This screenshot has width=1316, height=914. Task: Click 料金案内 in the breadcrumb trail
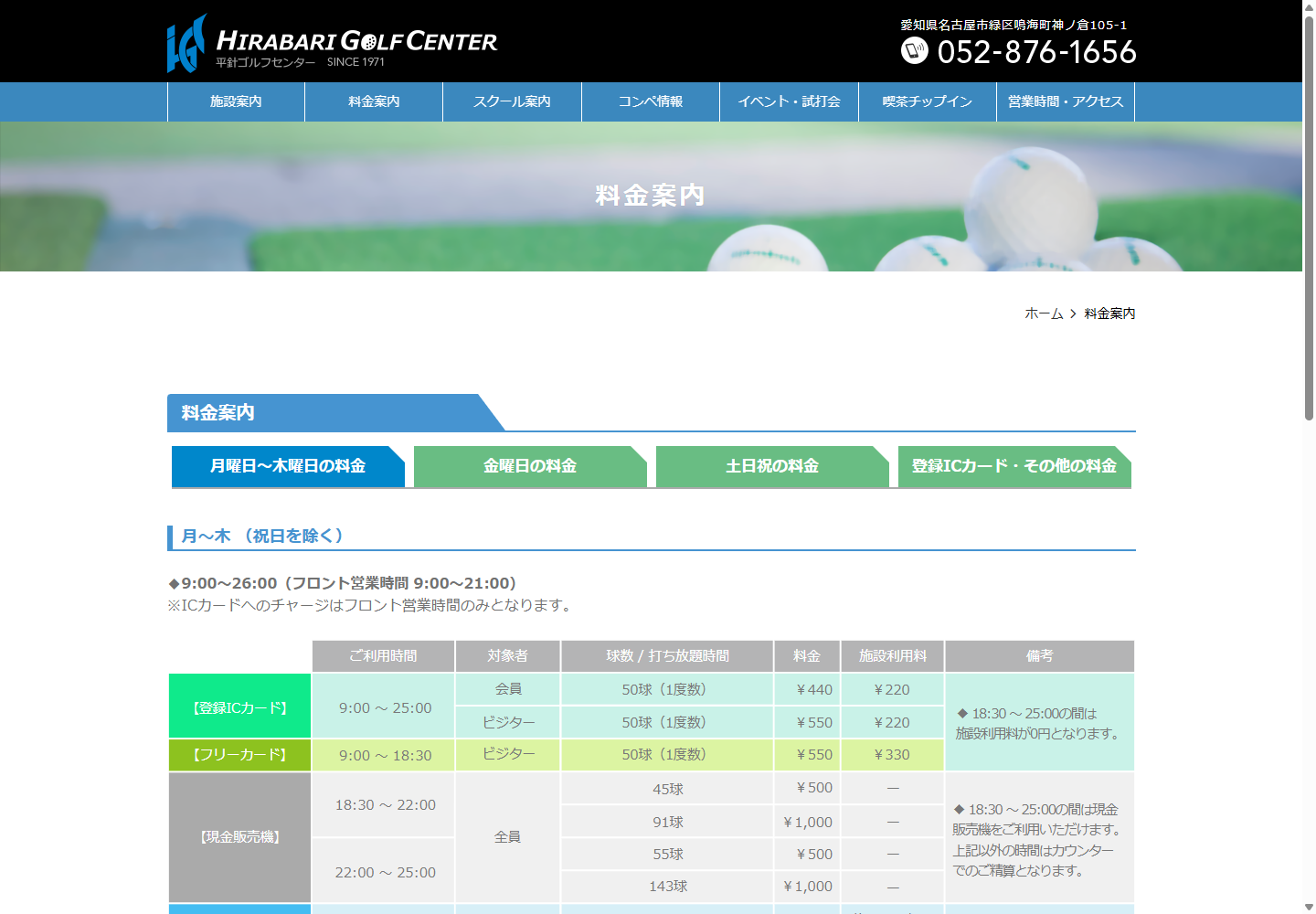pyautogui.click(x=1109, y=314)
